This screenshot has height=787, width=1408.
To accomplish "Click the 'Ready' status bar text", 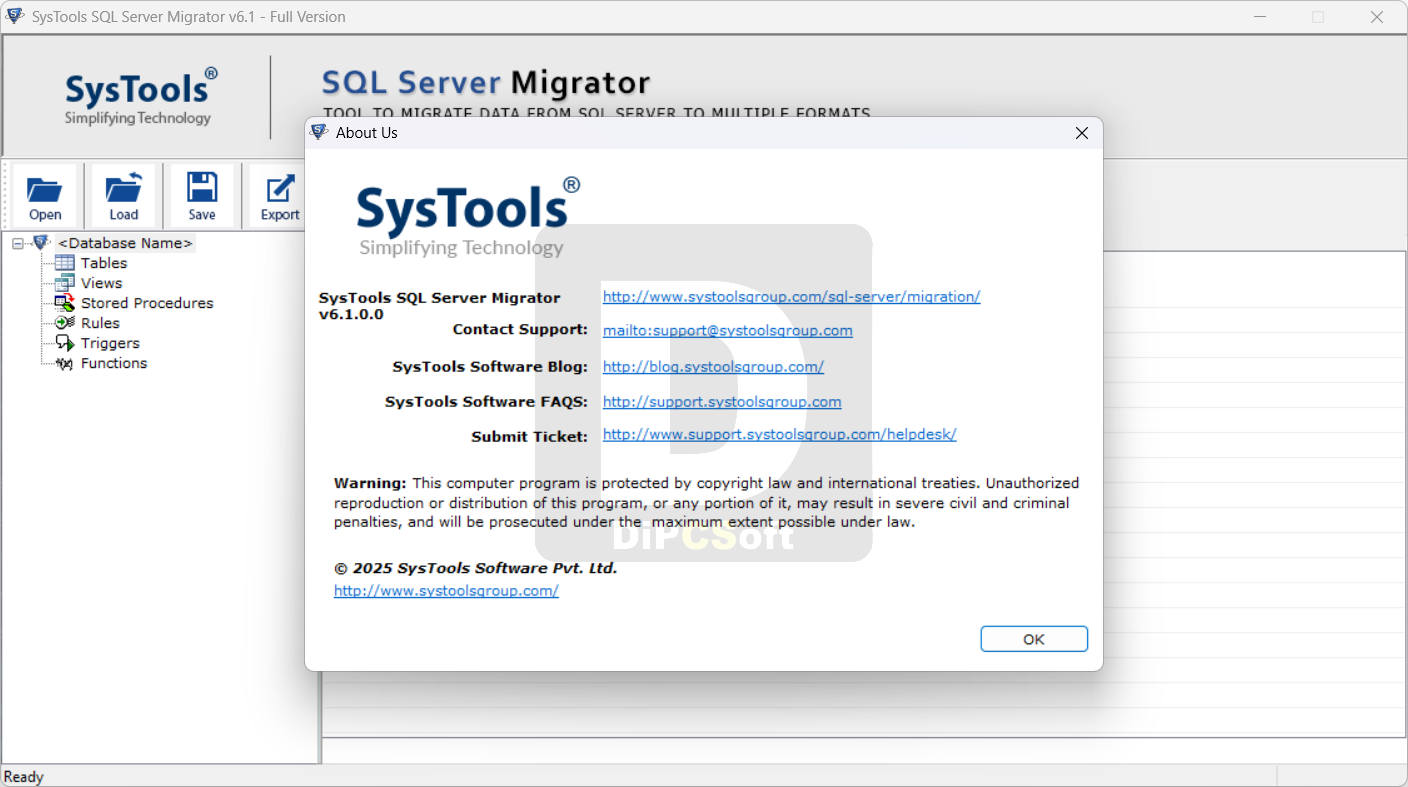I will (x=24, y=777).
